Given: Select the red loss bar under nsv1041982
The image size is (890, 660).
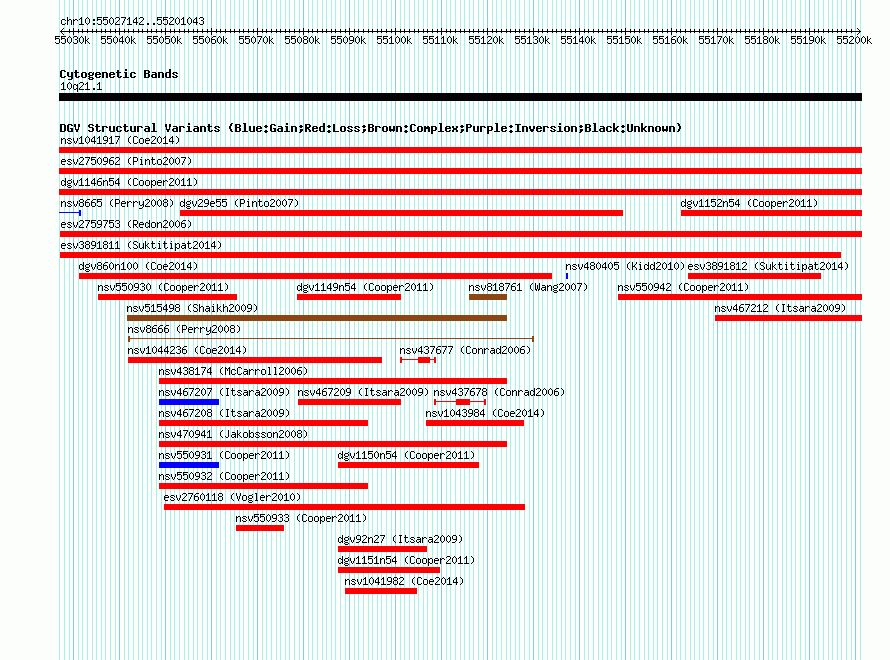Looking at the screenshot, I should [x=381, y=591].
